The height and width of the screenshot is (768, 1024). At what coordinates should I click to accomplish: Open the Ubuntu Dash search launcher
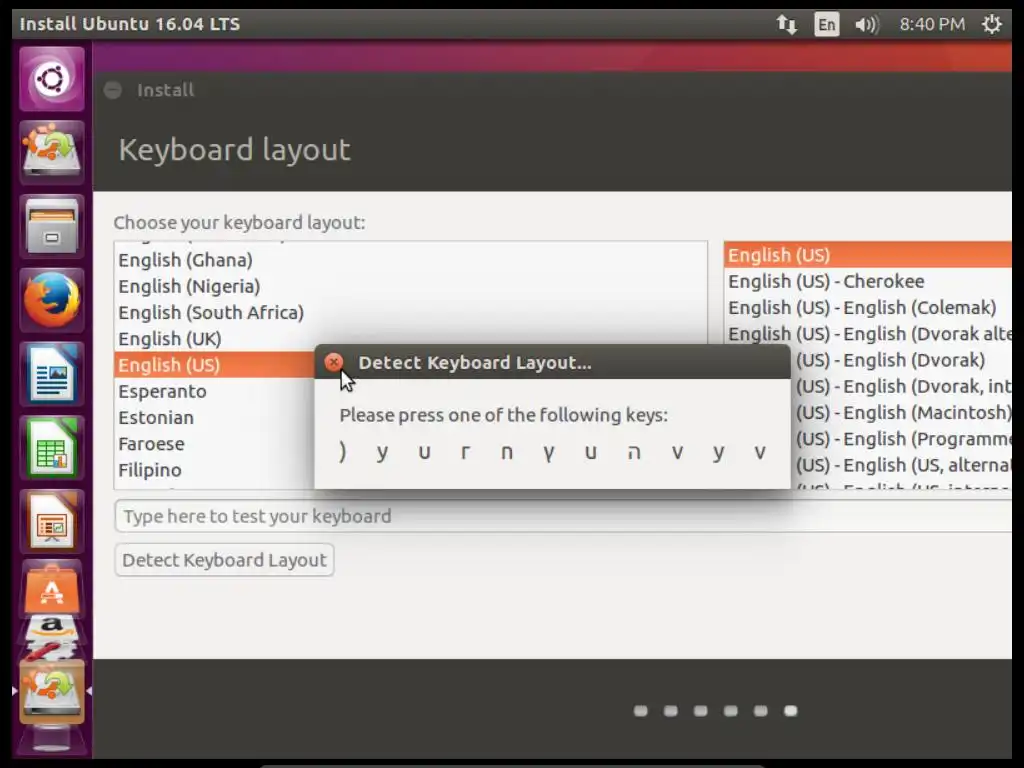click(52, 80)
